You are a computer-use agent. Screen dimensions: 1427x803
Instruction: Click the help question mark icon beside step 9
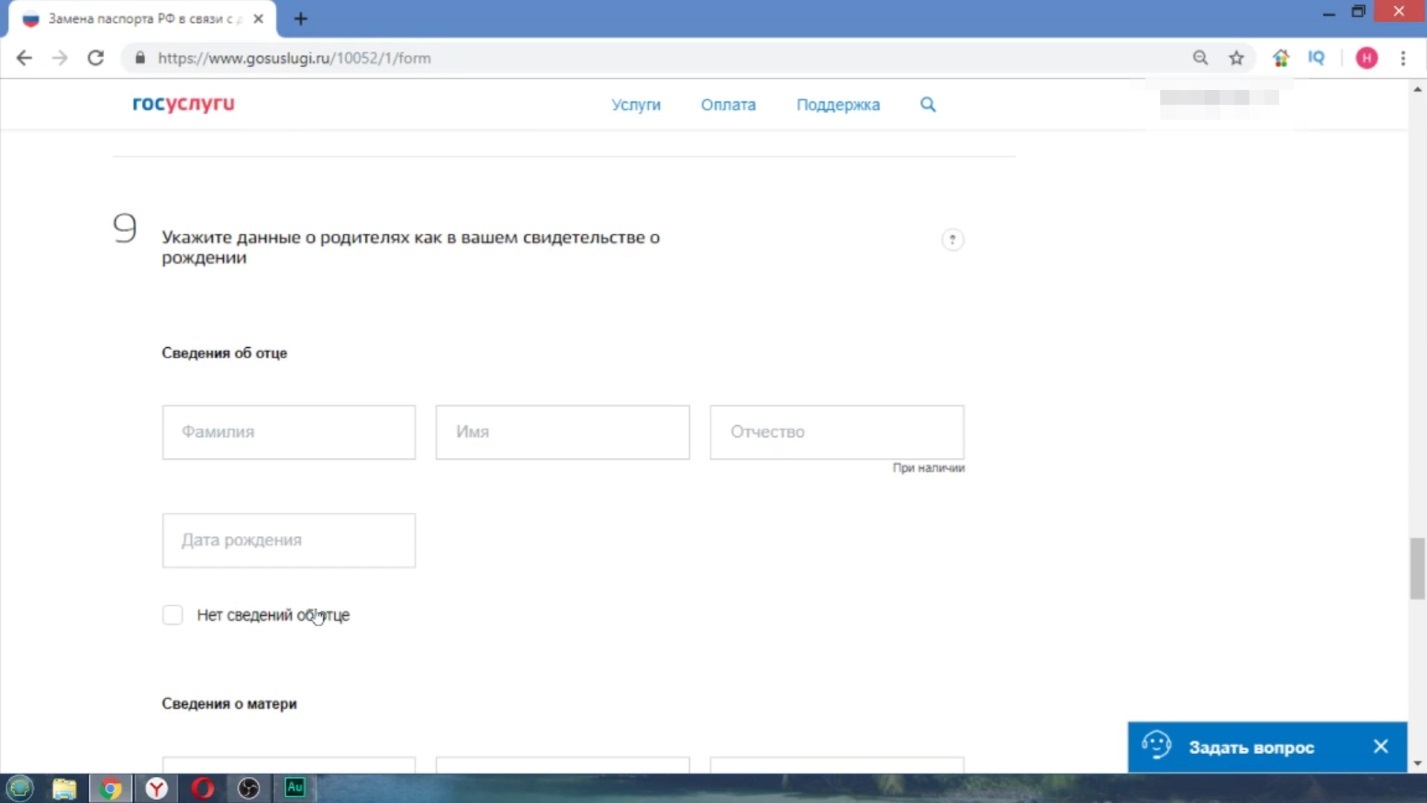(x=952, y=240)
